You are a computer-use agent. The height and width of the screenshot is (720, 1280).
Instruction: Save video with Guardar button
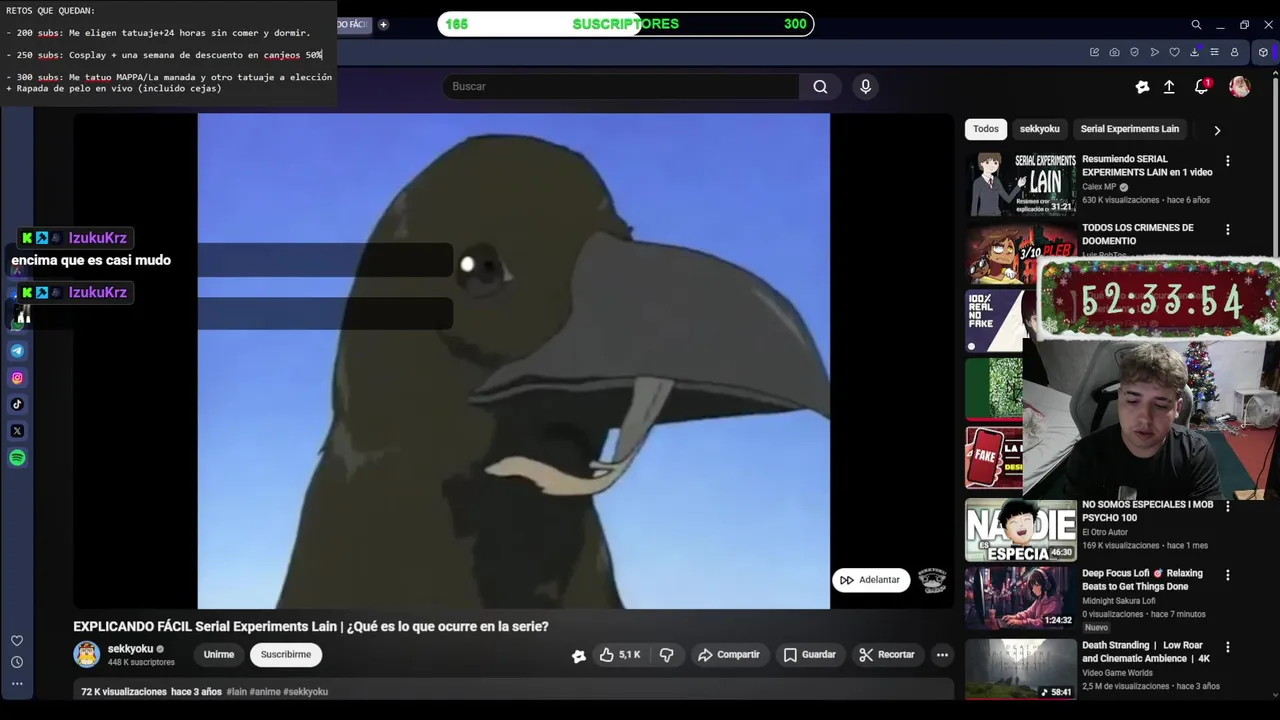click(x=809, y=655)
